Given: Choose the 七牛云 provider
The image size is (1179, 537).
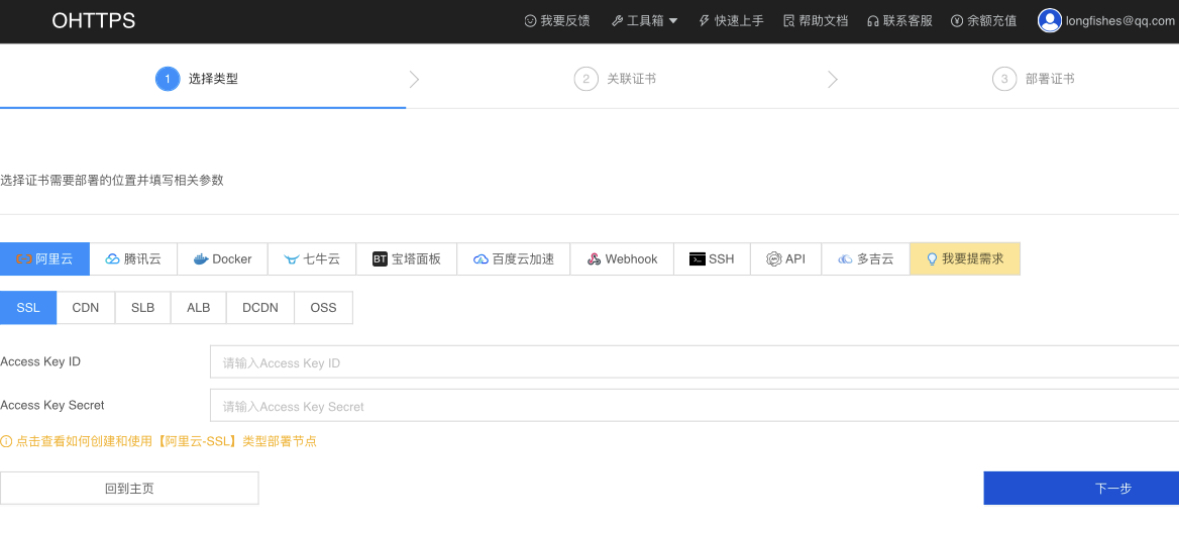Looking at the screenshot, I should [312, 259].
